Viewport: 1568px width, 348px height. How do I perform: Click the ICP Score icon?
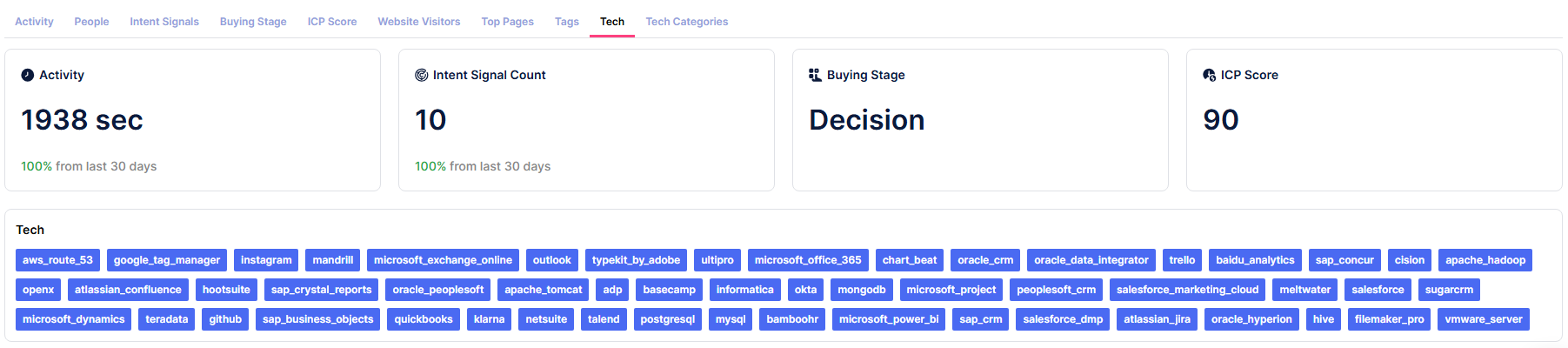(1209, 75)
